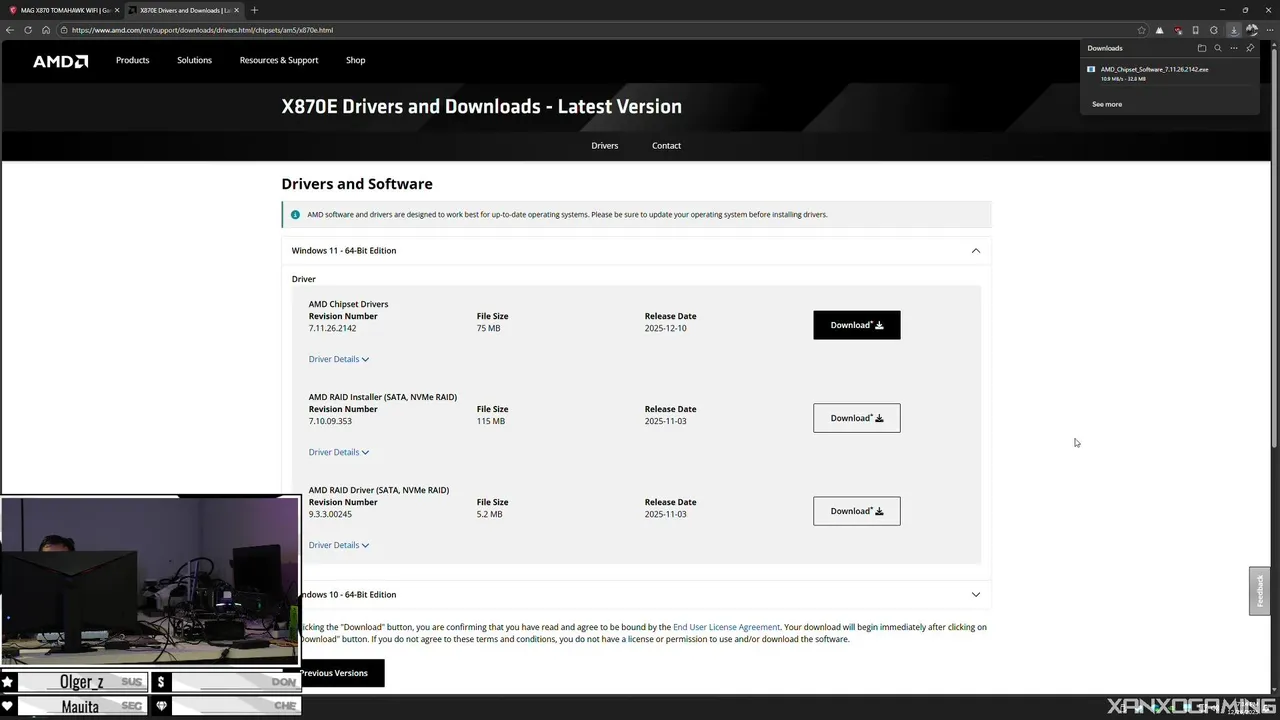Click the Feedback side tab
1280x720 pixels.
coord(1259,591)
